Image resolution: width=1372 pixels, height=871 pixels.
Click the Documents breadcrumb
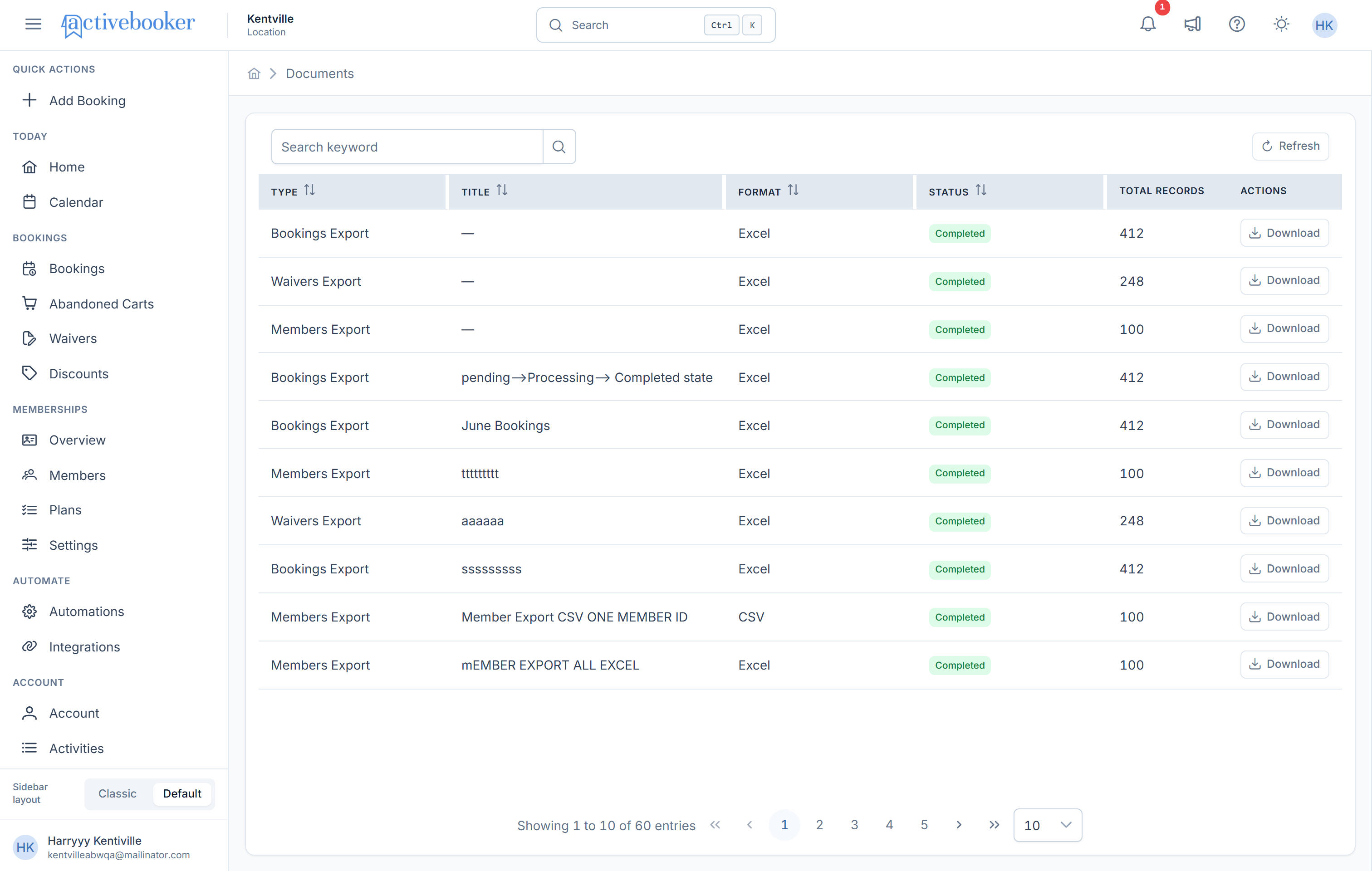tap(320, 73)
